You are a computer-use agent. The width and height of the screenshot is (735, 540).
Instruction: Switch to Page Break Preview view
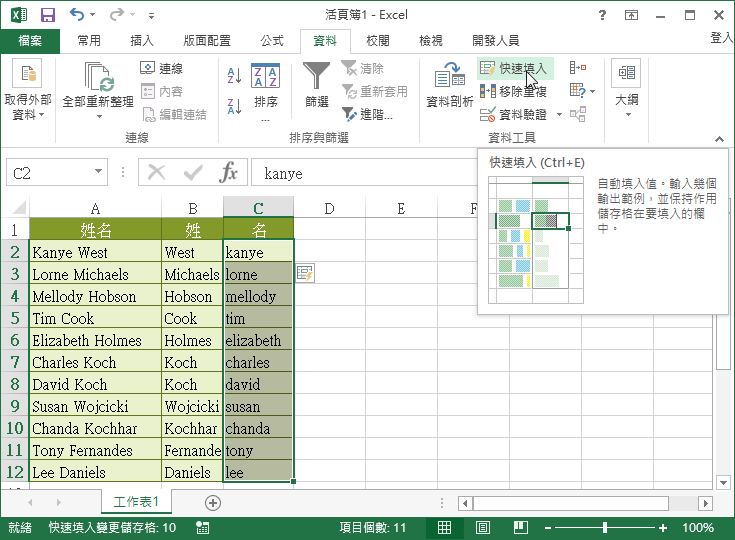520,528
